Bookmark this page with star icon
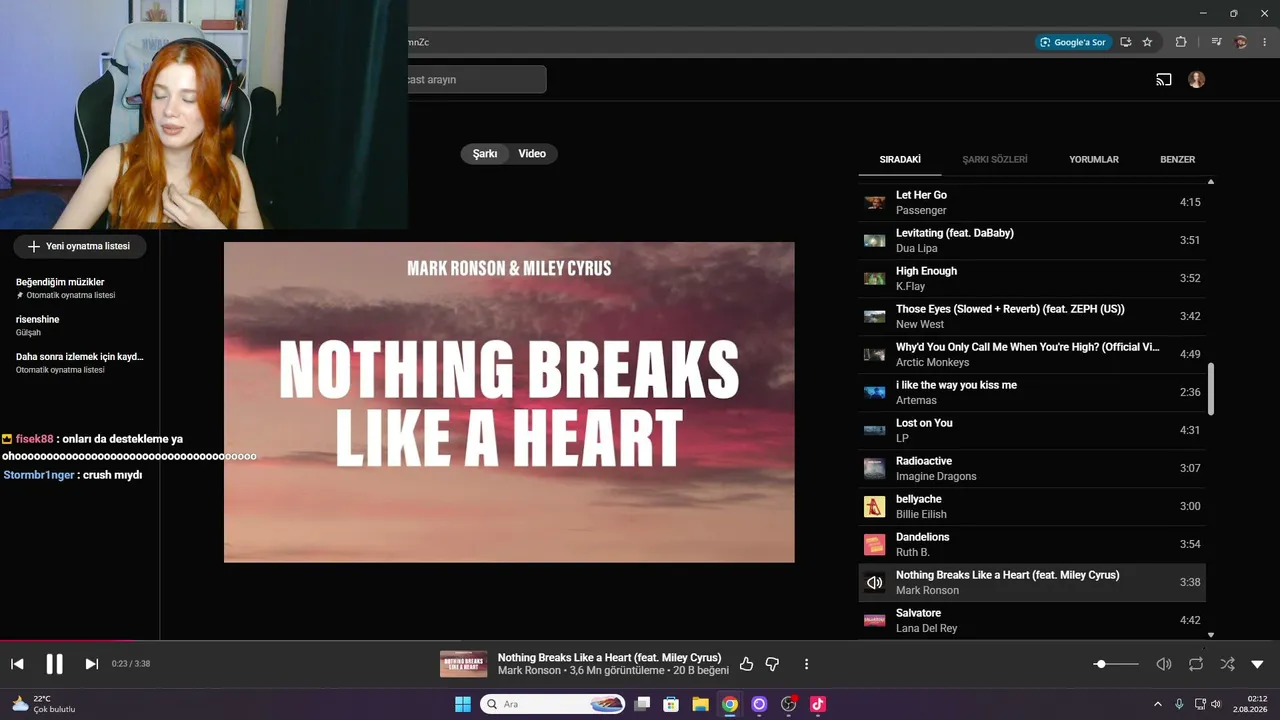 (1147, 42)
